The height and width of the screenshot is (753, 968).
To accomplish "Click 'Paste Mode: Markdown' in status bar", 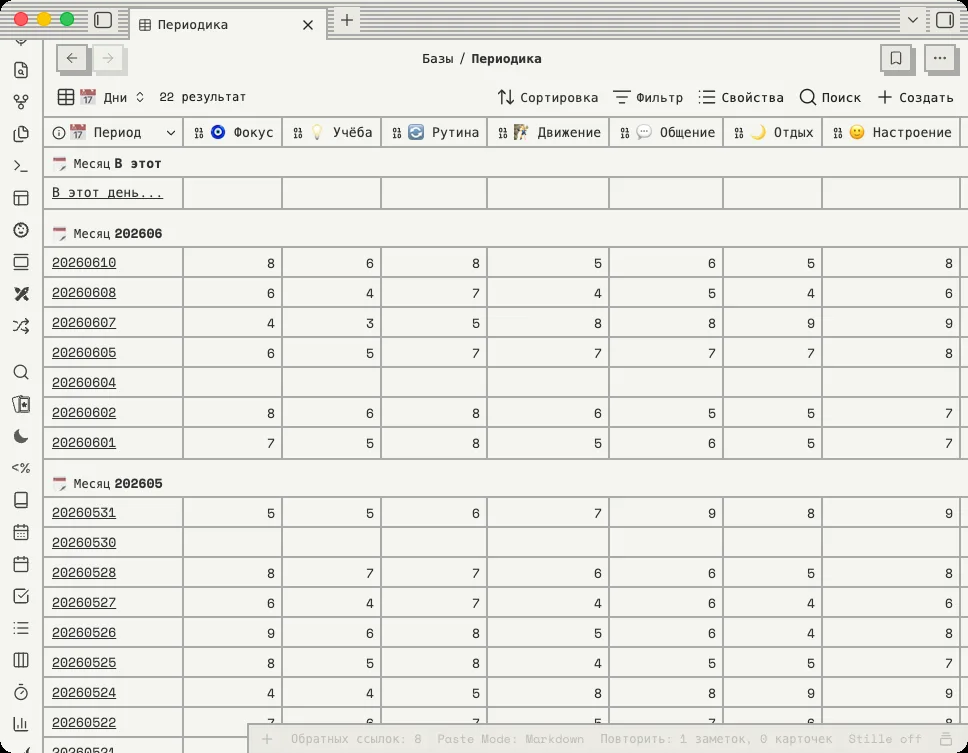I will 511,739.
